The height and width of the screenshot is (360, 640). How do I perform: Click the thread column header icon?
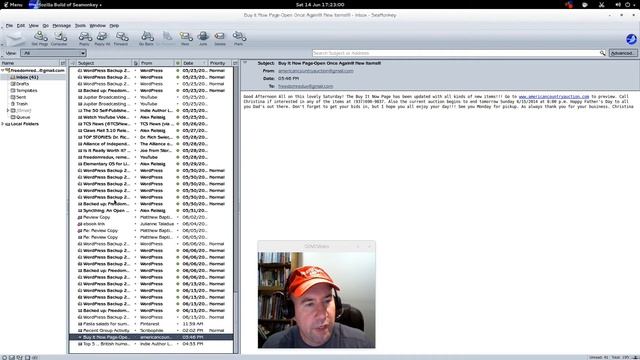tap(73, 63)
